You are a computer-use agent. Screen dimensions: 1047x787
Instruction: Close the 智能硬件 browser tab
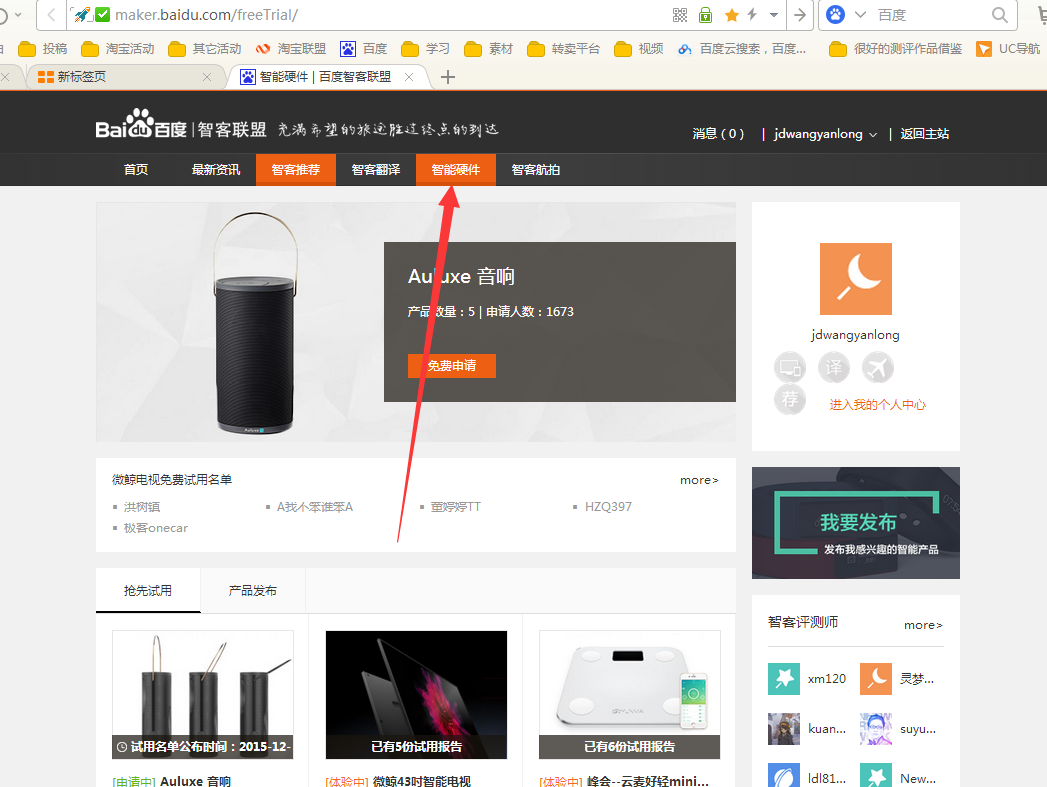(409, 77)
